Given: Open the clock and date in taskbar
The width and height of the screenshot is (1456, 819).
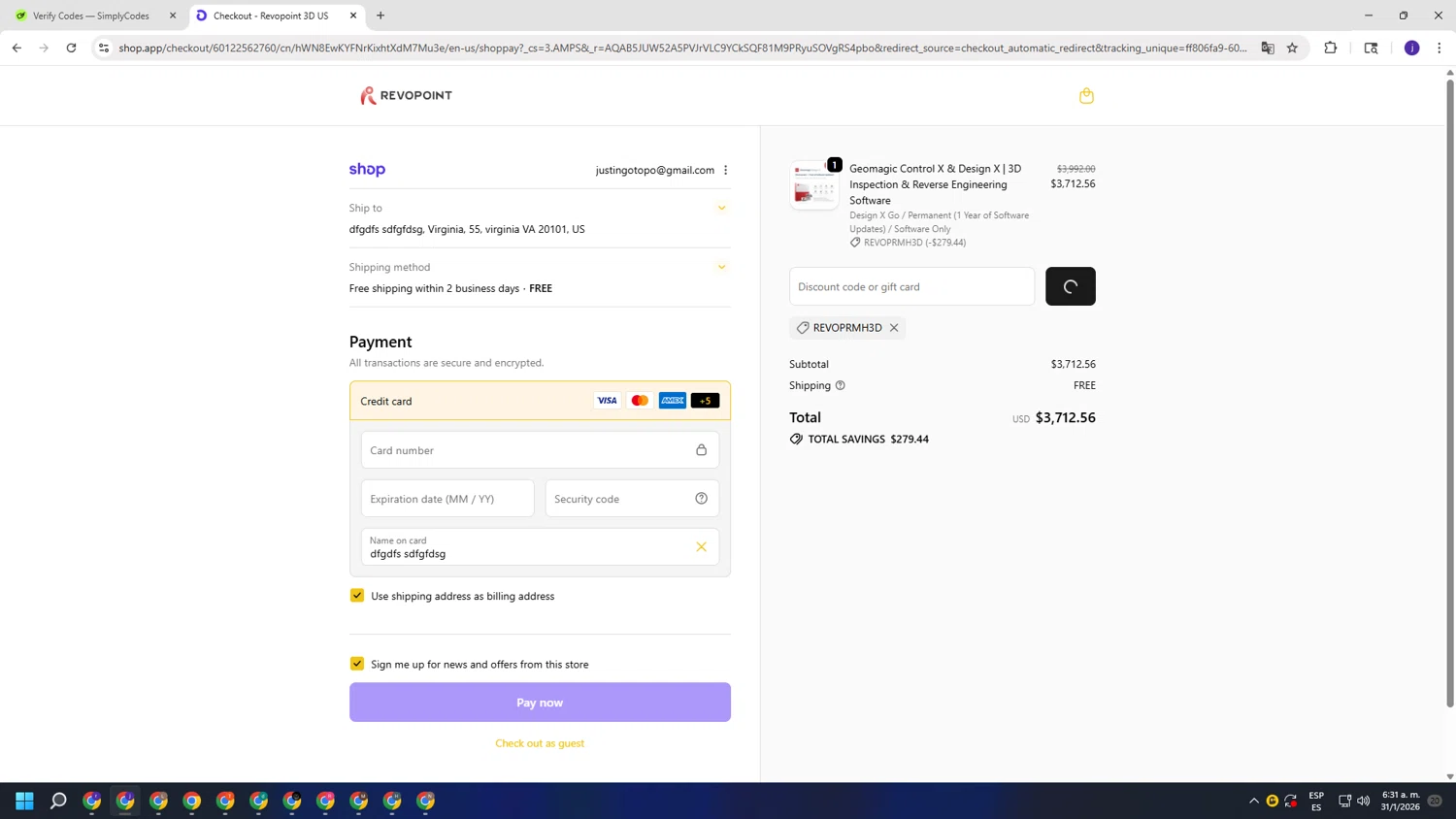Looking at the screenshot, I should (1401, 801).
